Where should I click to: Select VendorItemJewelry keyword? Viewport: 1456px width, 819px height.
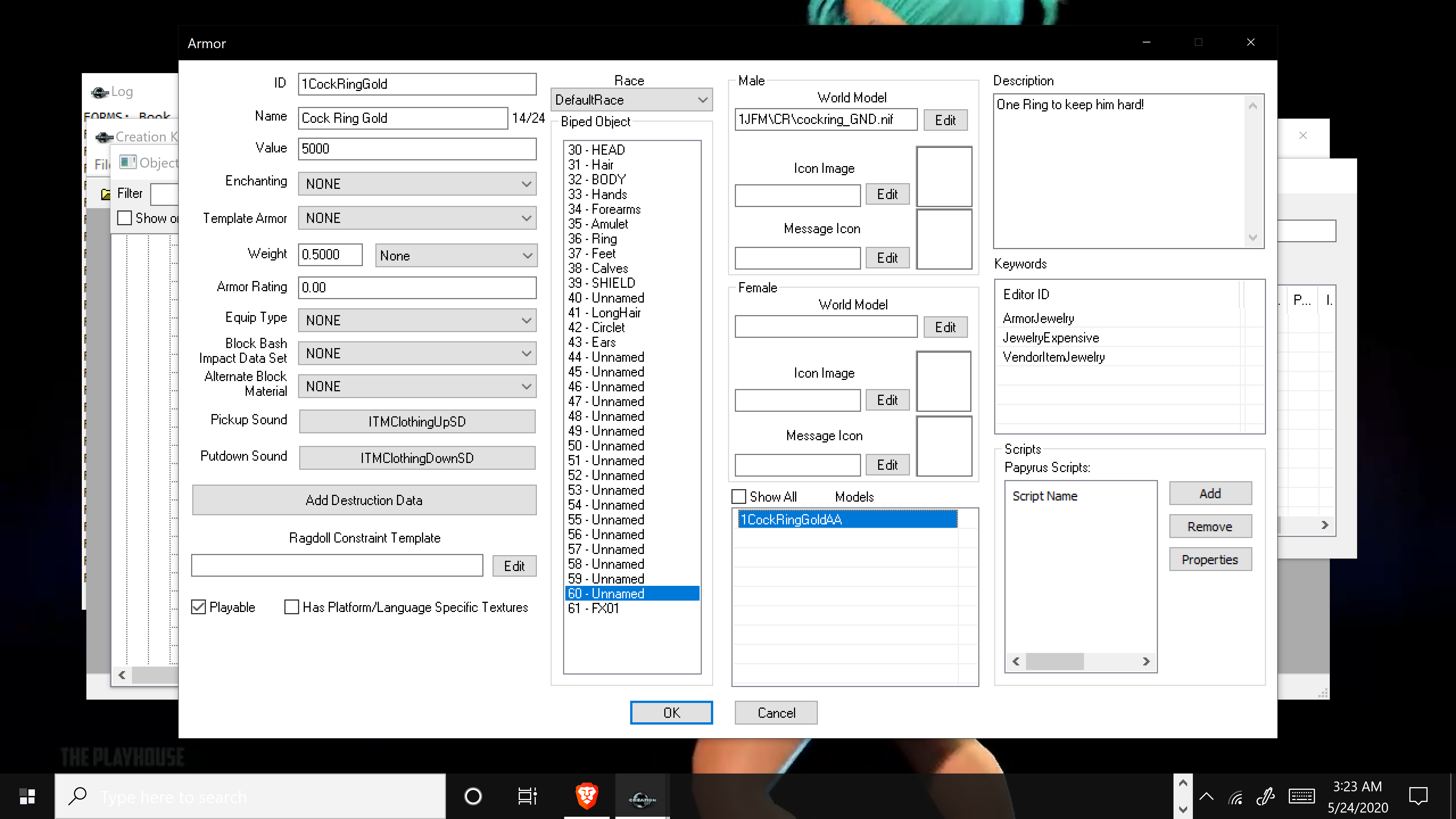point(1054,357)
